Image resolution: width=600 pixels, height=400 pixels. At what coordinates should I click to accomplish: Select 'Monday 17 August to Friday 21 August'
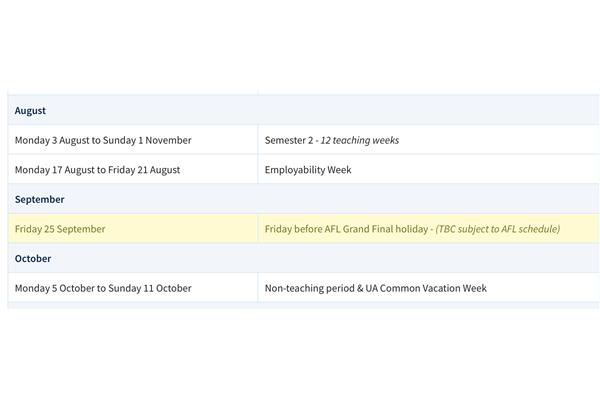pos(97,170)
